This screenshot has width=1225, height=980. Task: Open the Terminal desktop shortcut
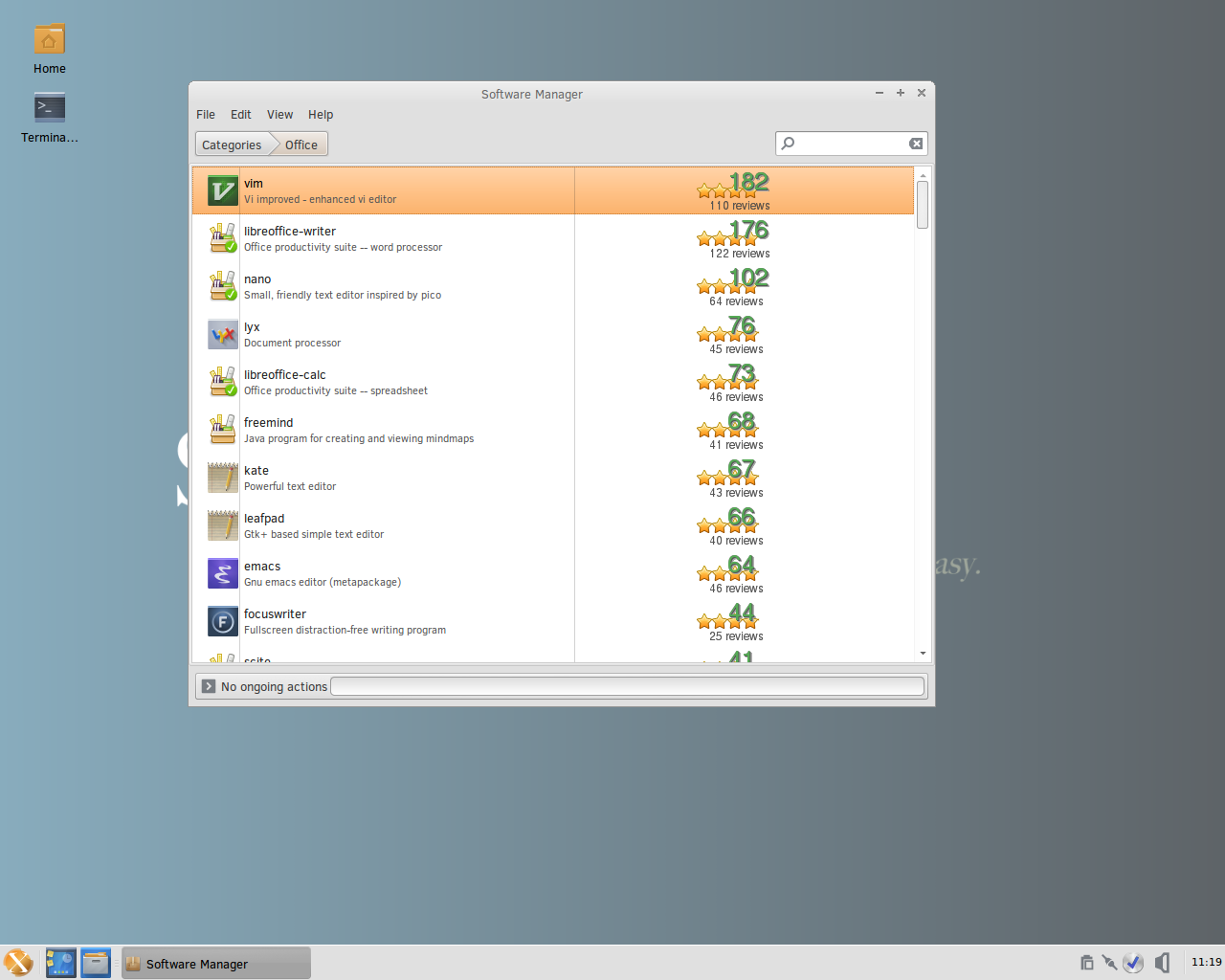pos(49,118)
